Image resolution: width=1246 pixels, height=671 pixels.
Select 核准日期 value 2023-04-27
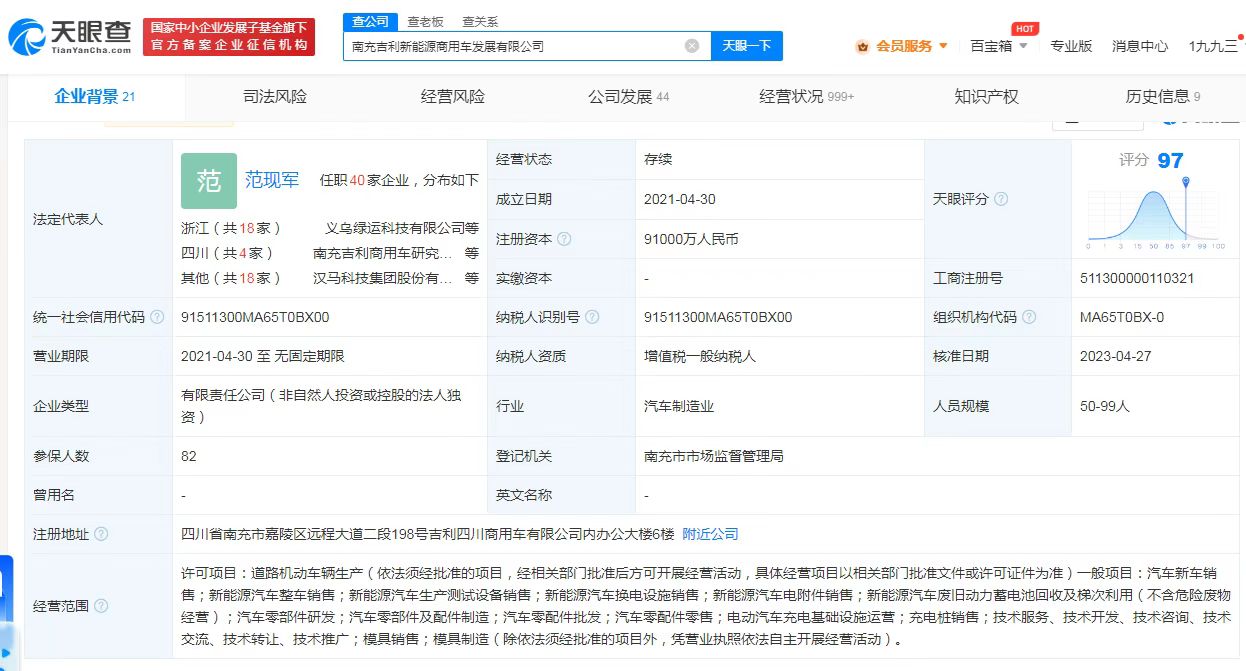pyautogui.click(x=1116, y=356)
